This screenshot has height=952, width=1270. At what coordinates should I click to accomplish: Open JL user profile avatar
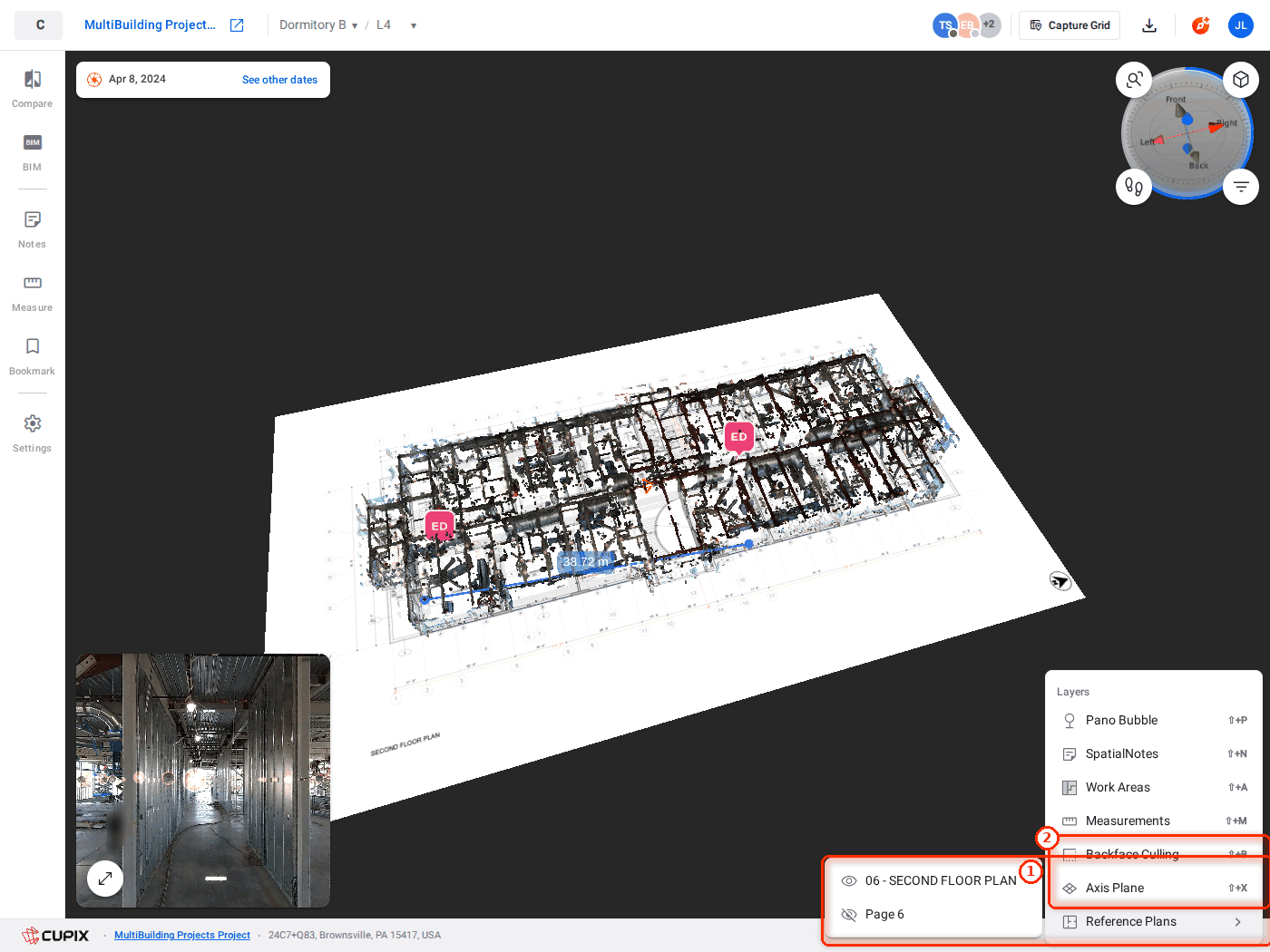point(1241,25)
